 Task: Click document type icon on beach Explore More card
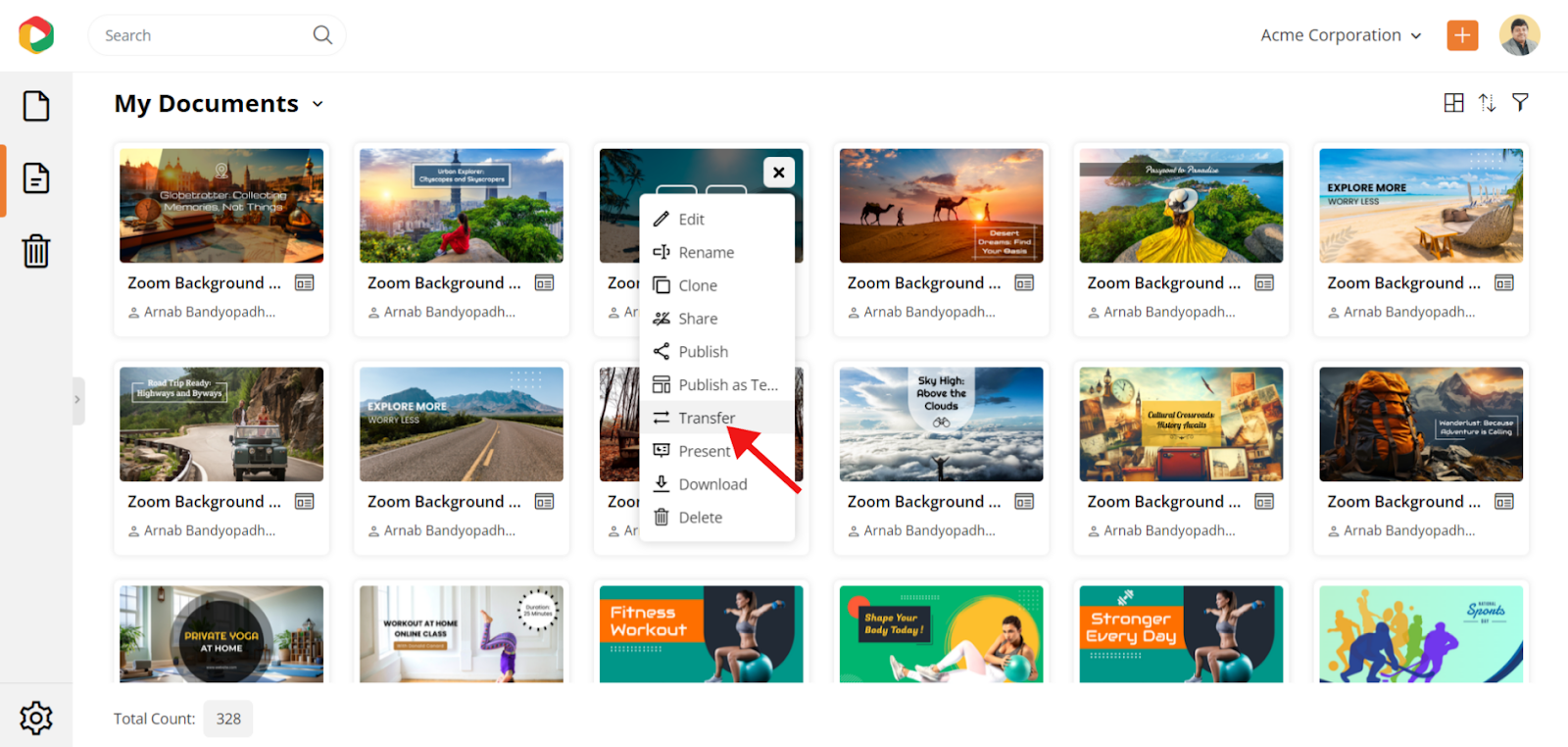click(1504, 283)
